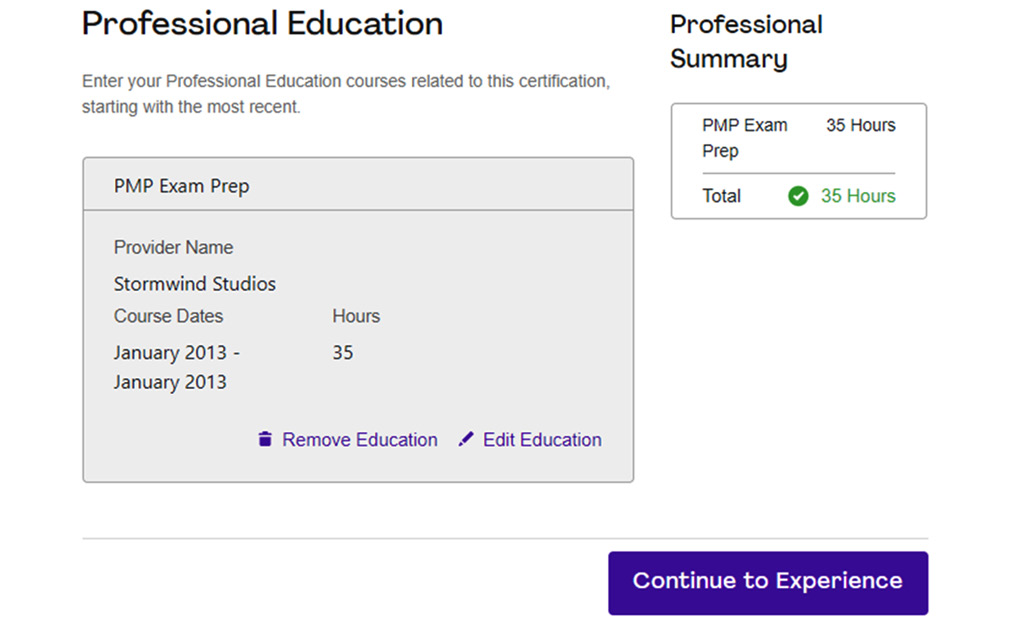Screen dimensions: 1012x621
Task: Click the black 35 Hours summary entry
Action: (x=861, y=125)
